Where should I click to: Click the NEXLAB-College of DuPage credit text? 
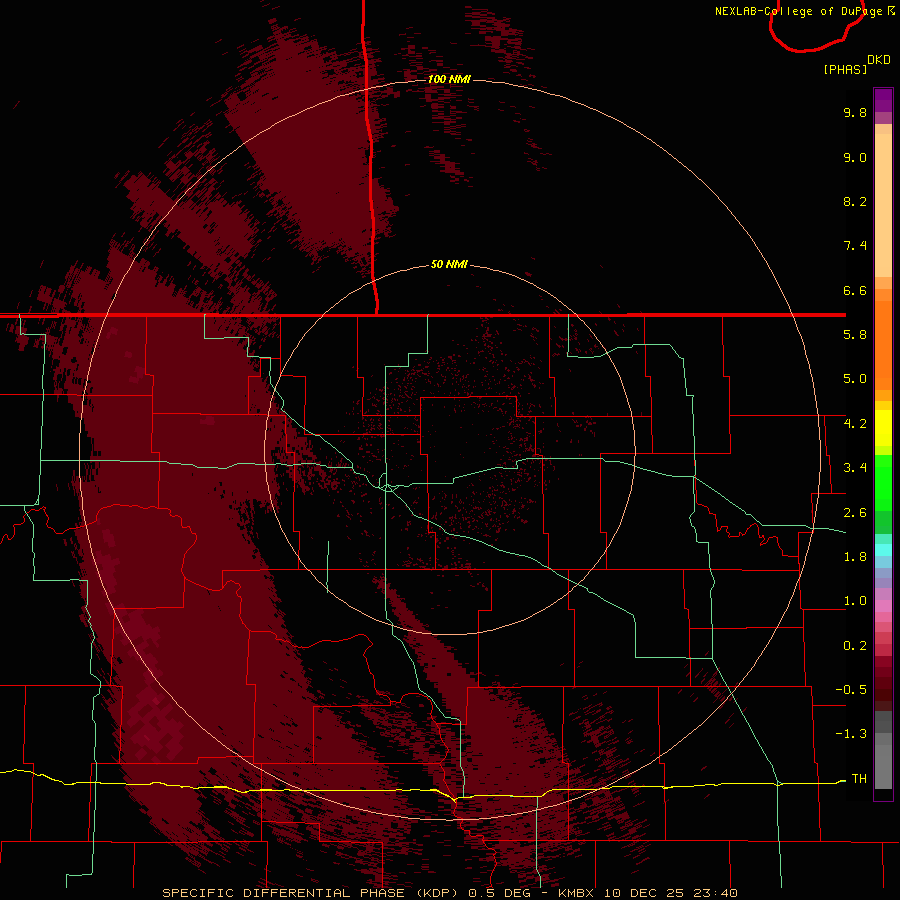pyautogui.click(x=798, y=11)
